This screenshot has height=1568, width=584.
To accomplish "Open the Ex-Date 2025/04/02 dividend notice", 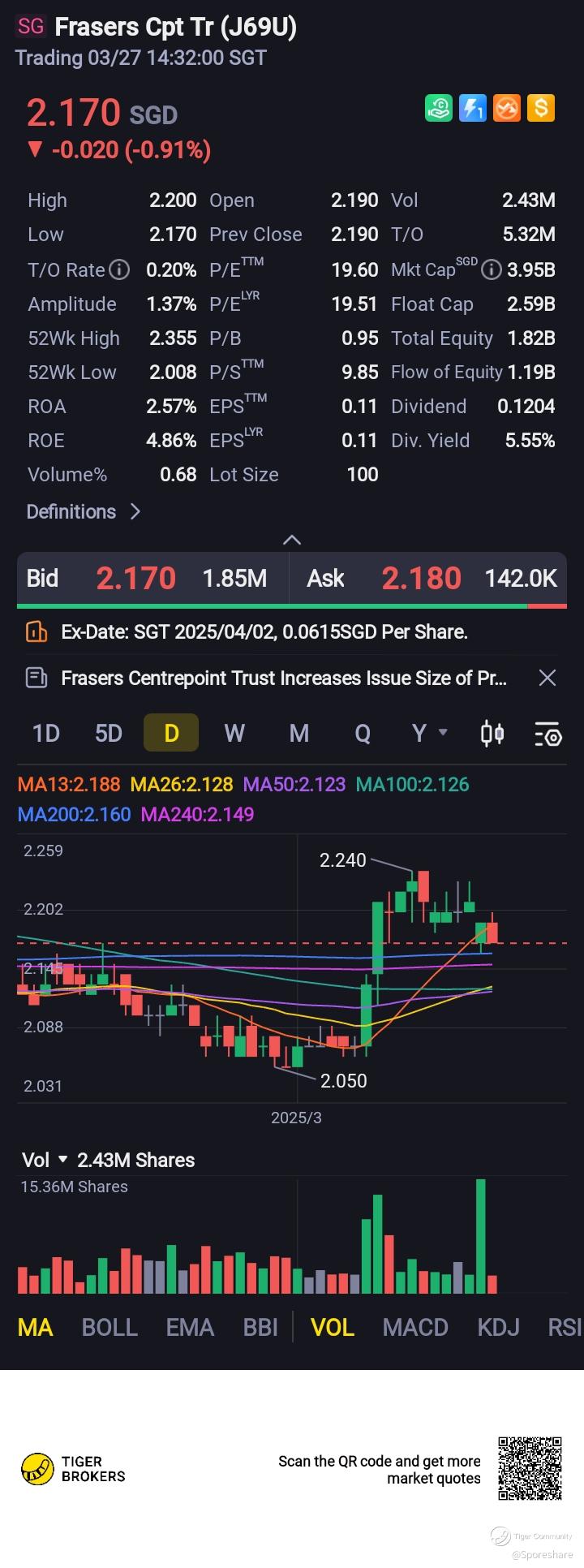I will click(x=264, y=631).
